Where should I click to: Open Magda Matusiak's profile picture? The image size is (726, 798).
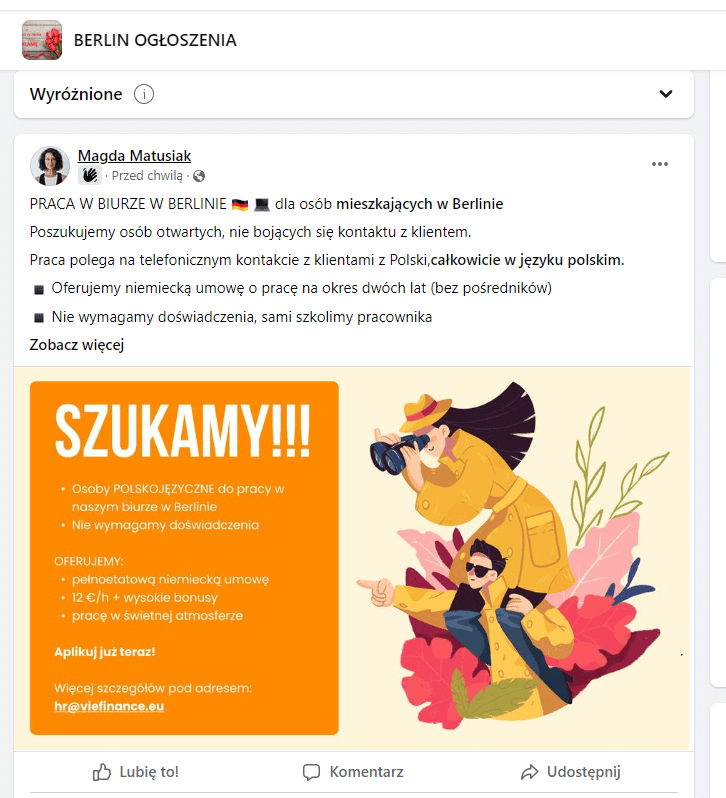point(50,165)
